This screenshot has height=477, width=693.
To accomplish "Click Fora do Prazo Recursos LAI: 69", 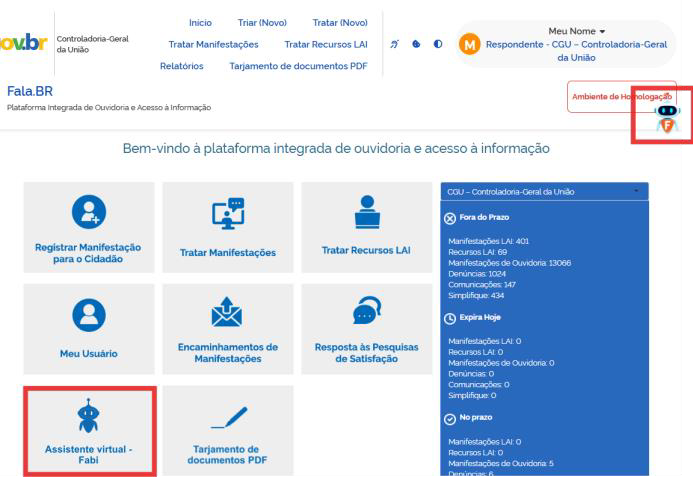I will (x=477, y=252).
